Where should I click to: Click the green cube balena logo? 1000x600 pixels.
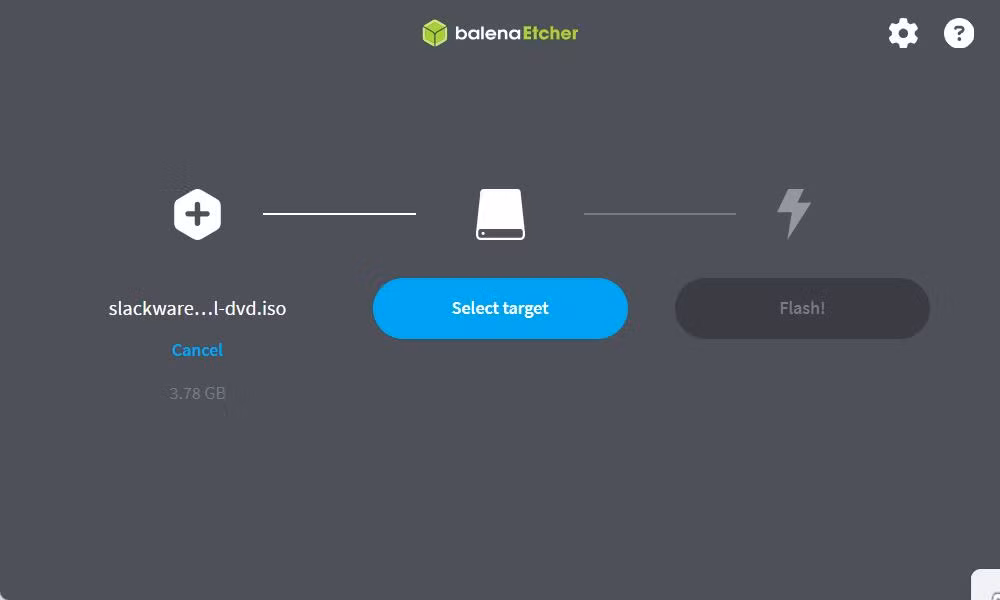click(x=435, y=33)
